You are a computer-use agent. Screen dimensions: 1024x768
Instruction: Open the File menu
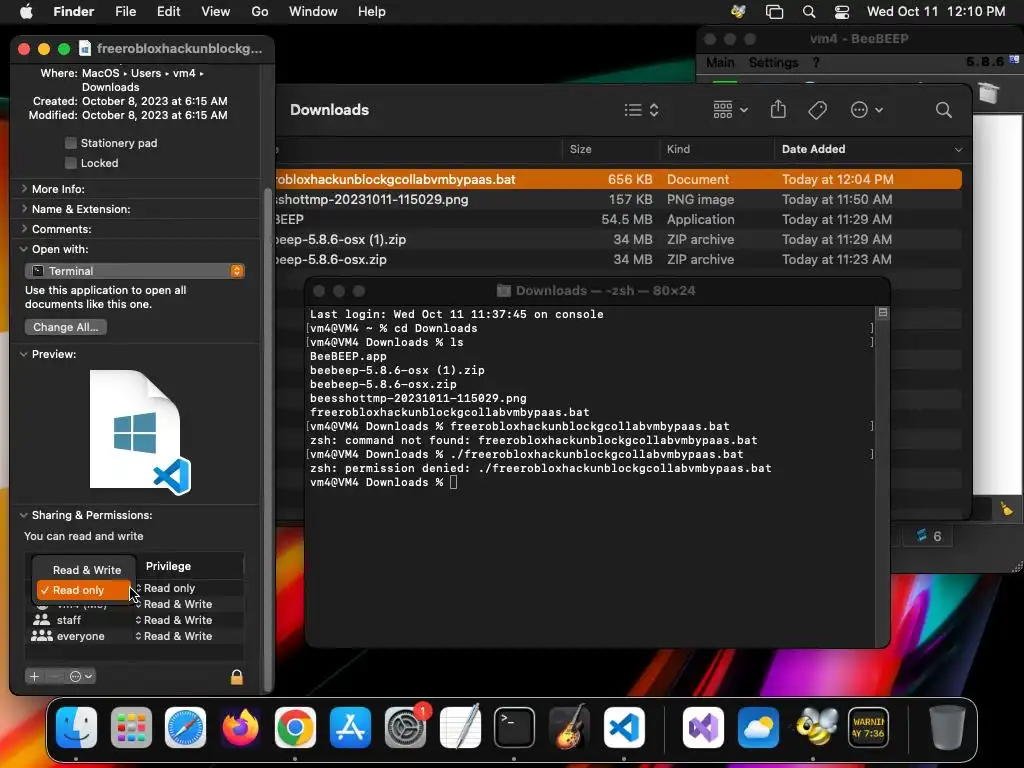125,12
